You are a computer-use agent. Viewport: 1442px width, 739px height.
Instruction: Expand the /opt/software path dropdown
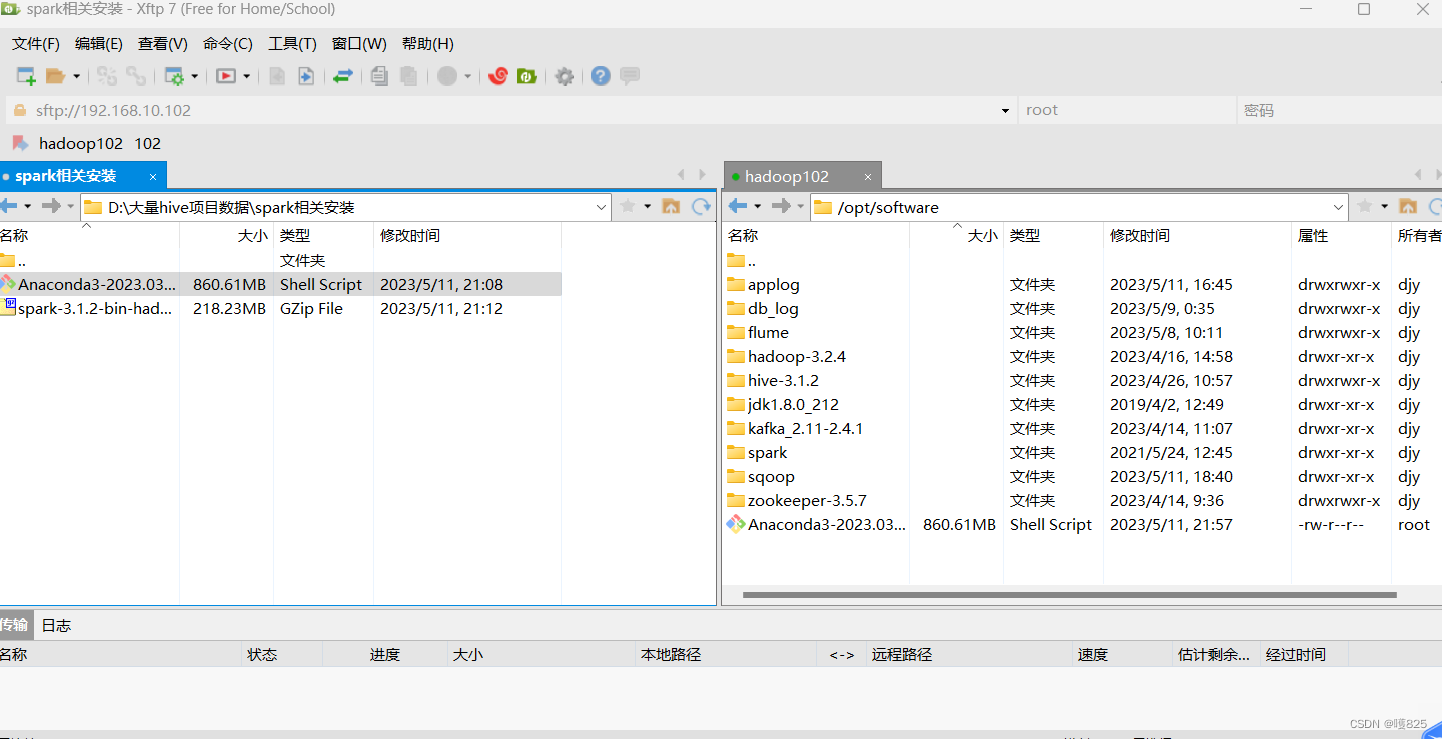[1339, 207]
